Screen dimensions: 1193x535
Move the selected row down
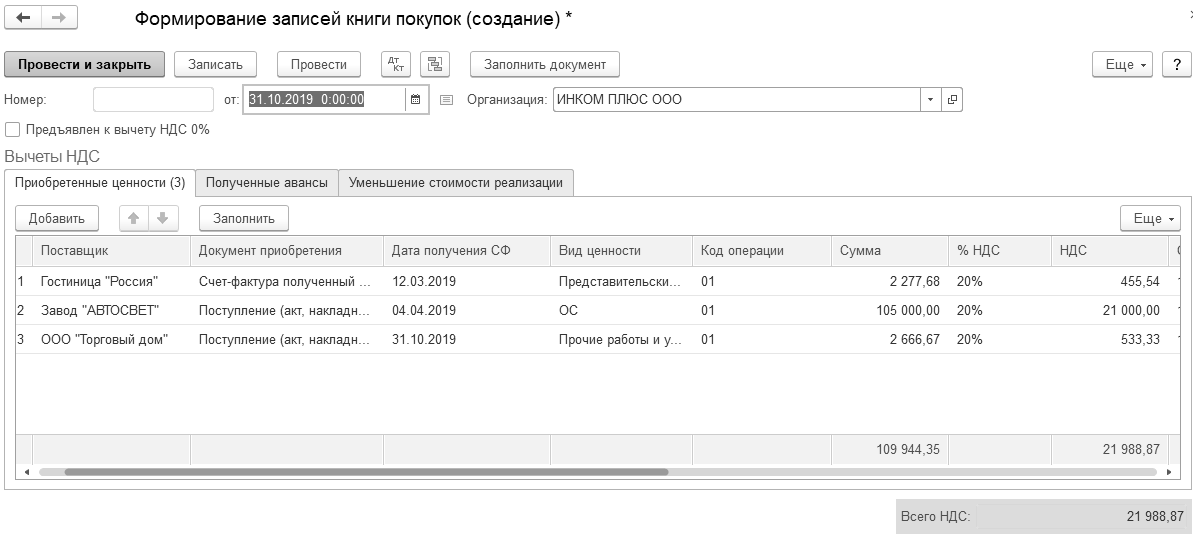click(162, 218)
